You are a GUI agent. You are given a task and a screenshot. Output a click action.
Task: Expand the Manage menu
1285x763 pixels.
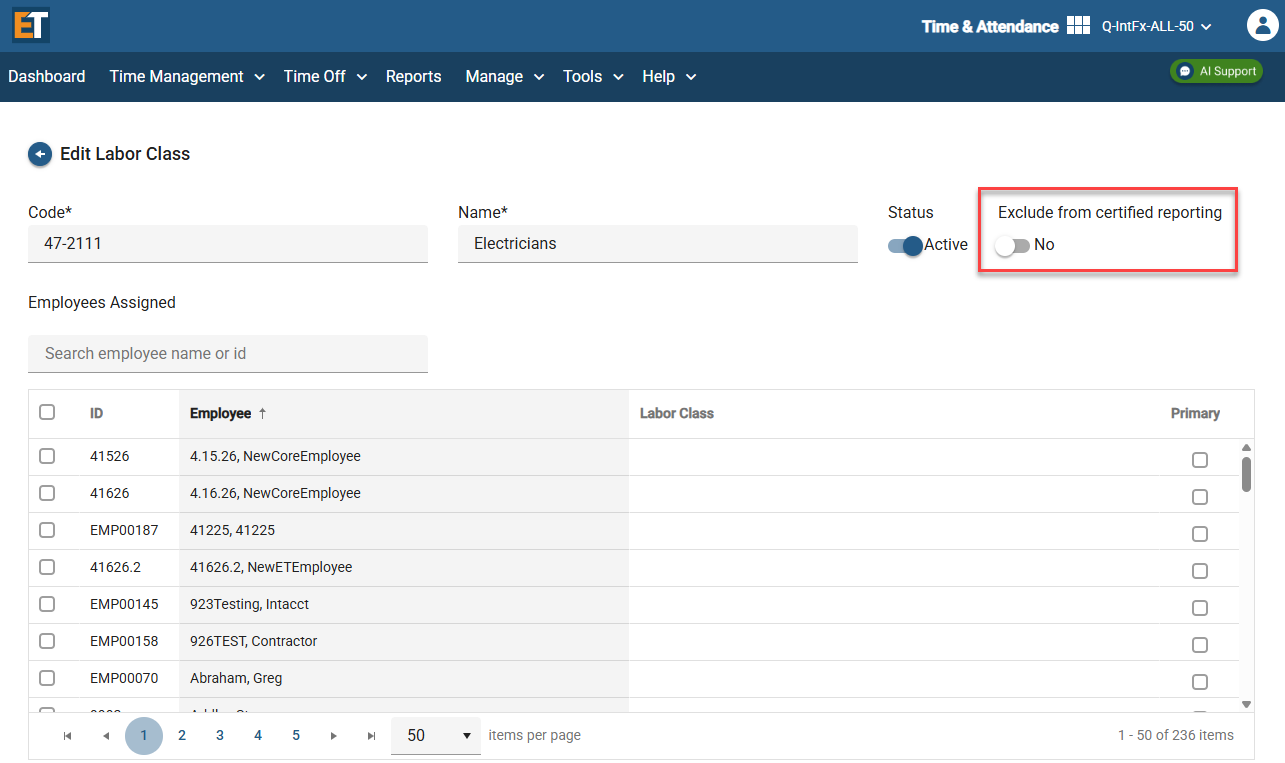tap(505, 76)
